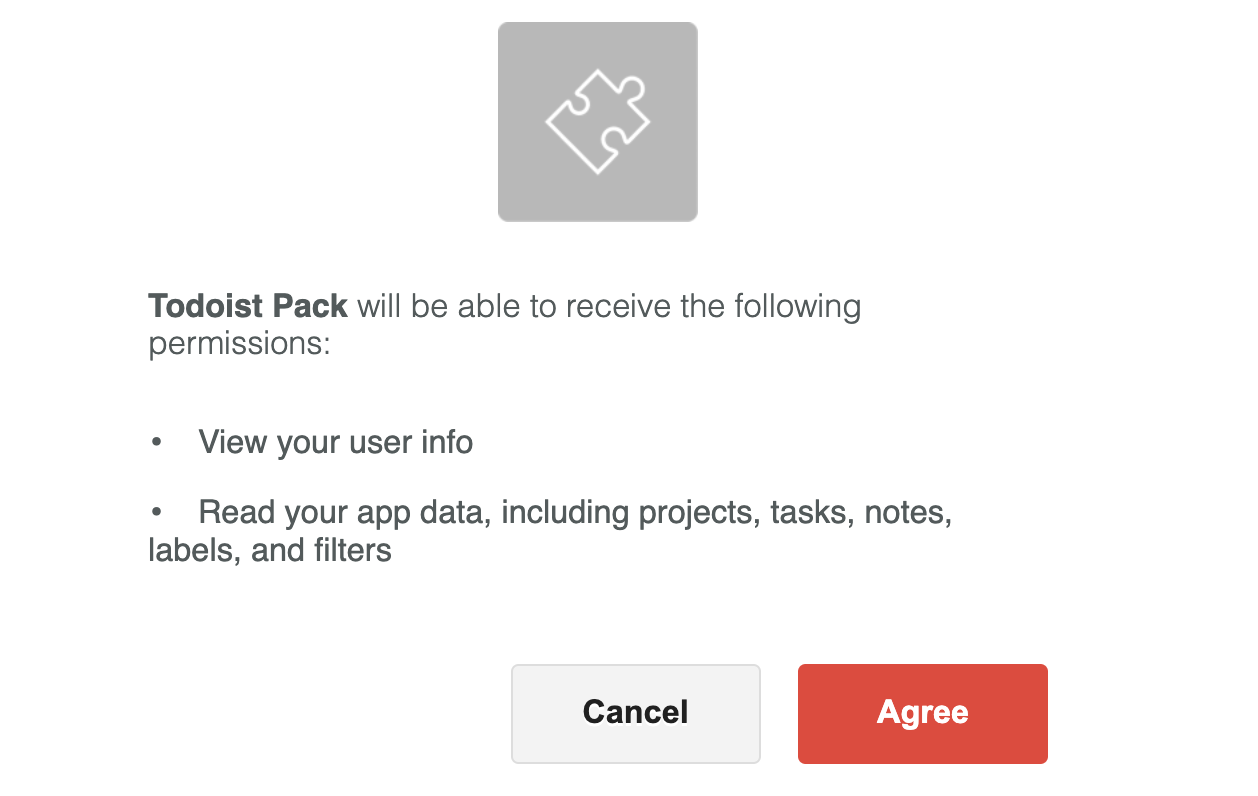Dismiss the dialog via the Cancel control
This screenshot has height=796, width=1258.
coord(635,713)
